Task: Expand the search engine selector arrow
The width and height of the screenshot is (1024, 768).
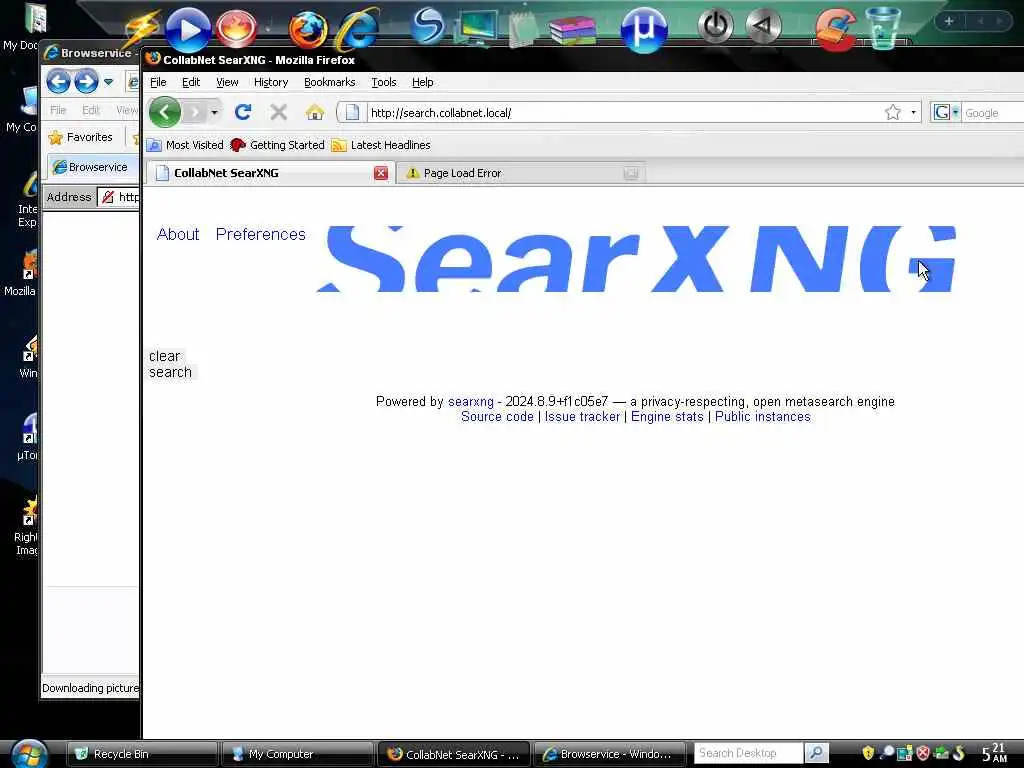Action: pyautogui.click(x=955, y=112)
